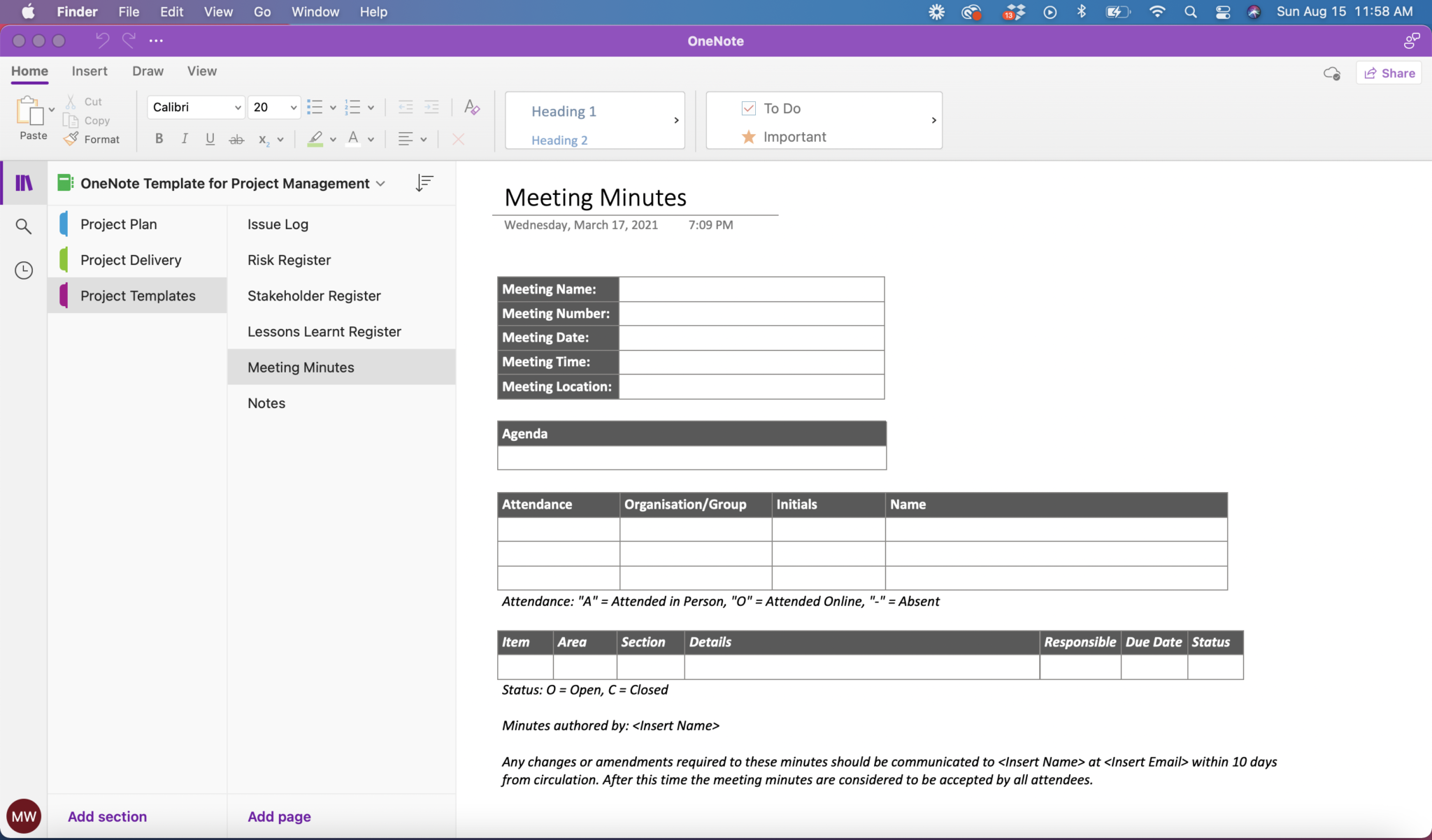Apply bulleted list
Image resolution: width=1432 pixels, height=840 pixels.
click(x=315, y=107)
